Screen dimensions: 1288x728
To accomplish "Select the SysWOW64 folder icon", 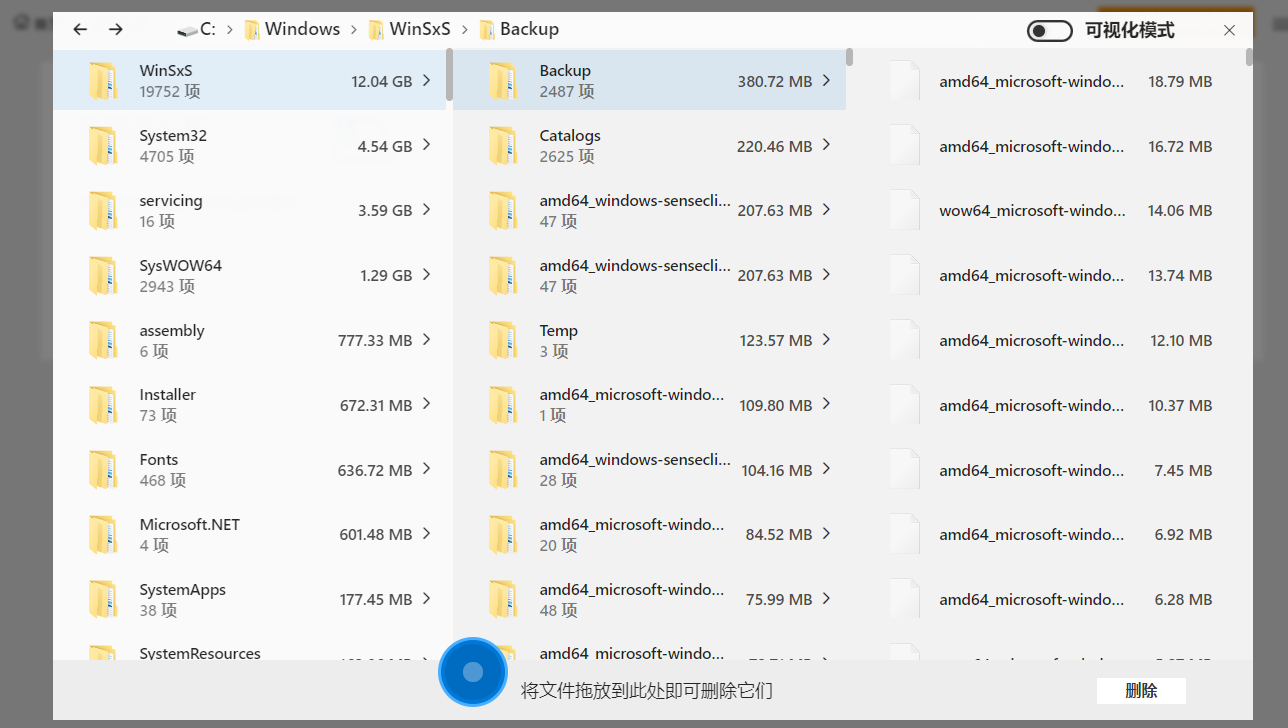I will (103, 276).
